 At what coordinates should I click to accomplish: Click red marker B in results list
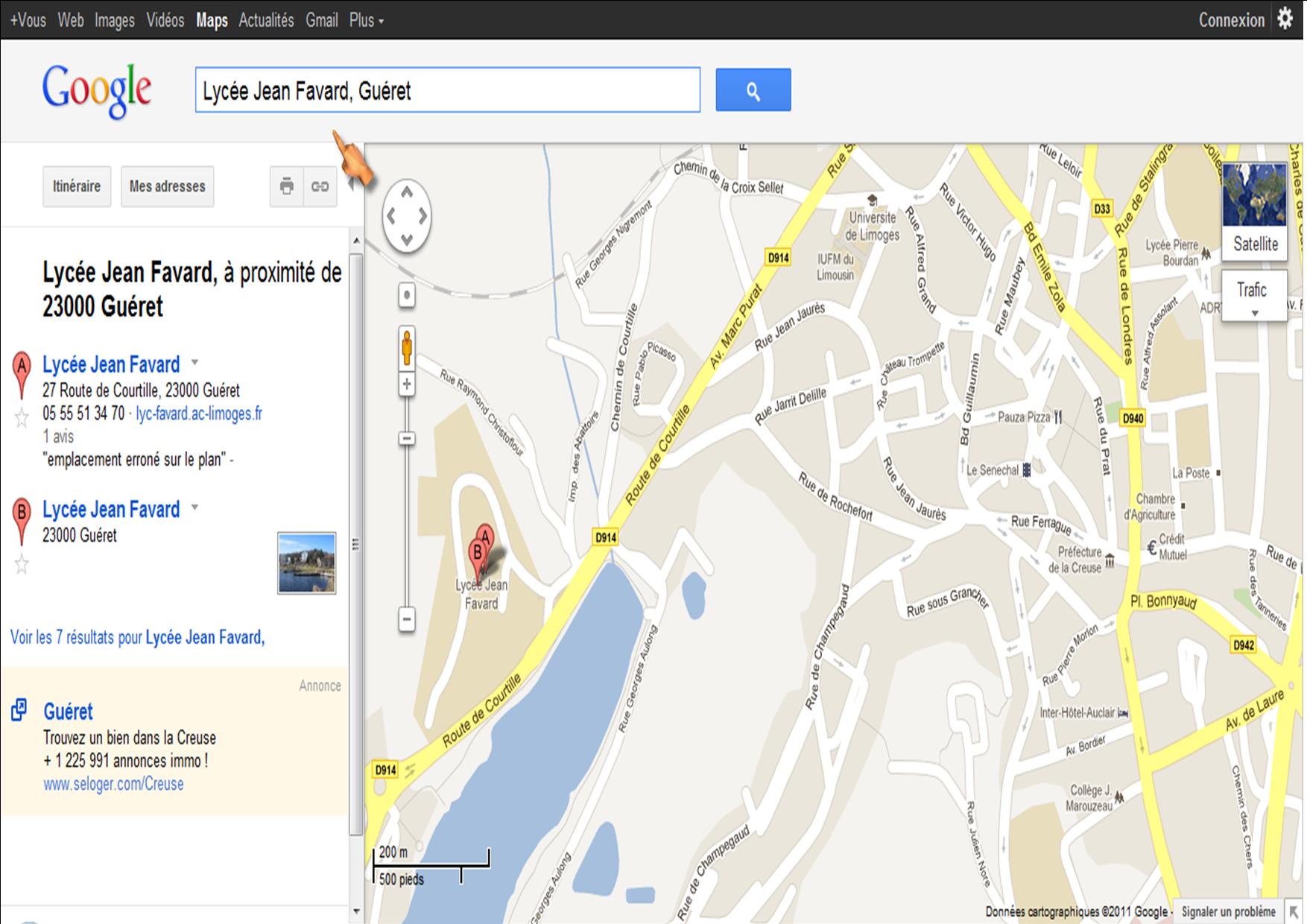pyautogui.click(x=22, y=521)
